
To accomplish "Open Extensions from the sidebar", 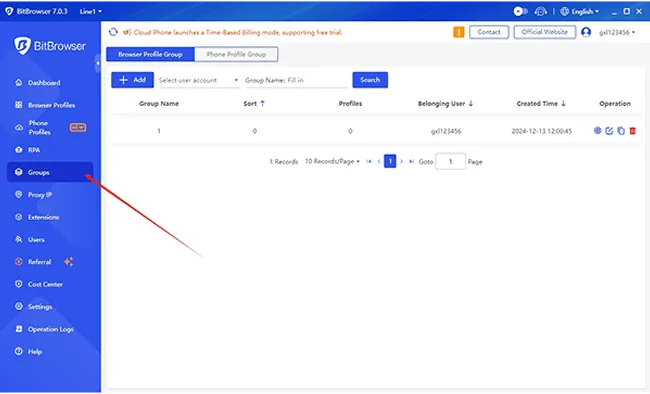I will pos(37,217).
